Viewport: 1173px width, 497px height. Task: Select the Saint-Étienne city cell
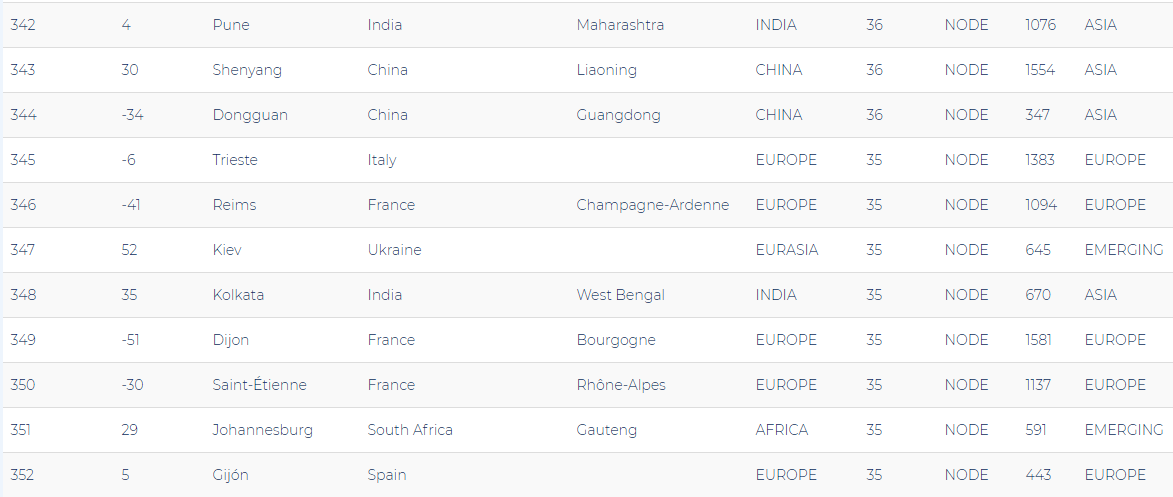(259, 385)
